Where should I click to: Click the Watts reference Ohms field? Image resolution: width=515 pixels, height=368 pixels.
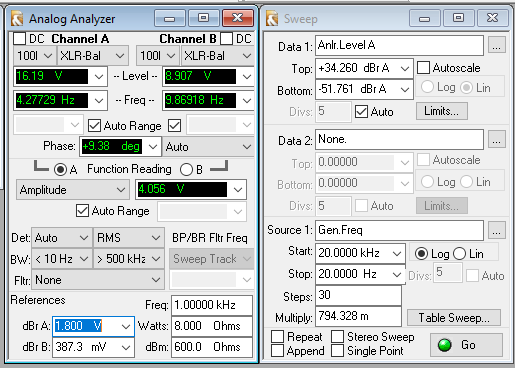212,326
